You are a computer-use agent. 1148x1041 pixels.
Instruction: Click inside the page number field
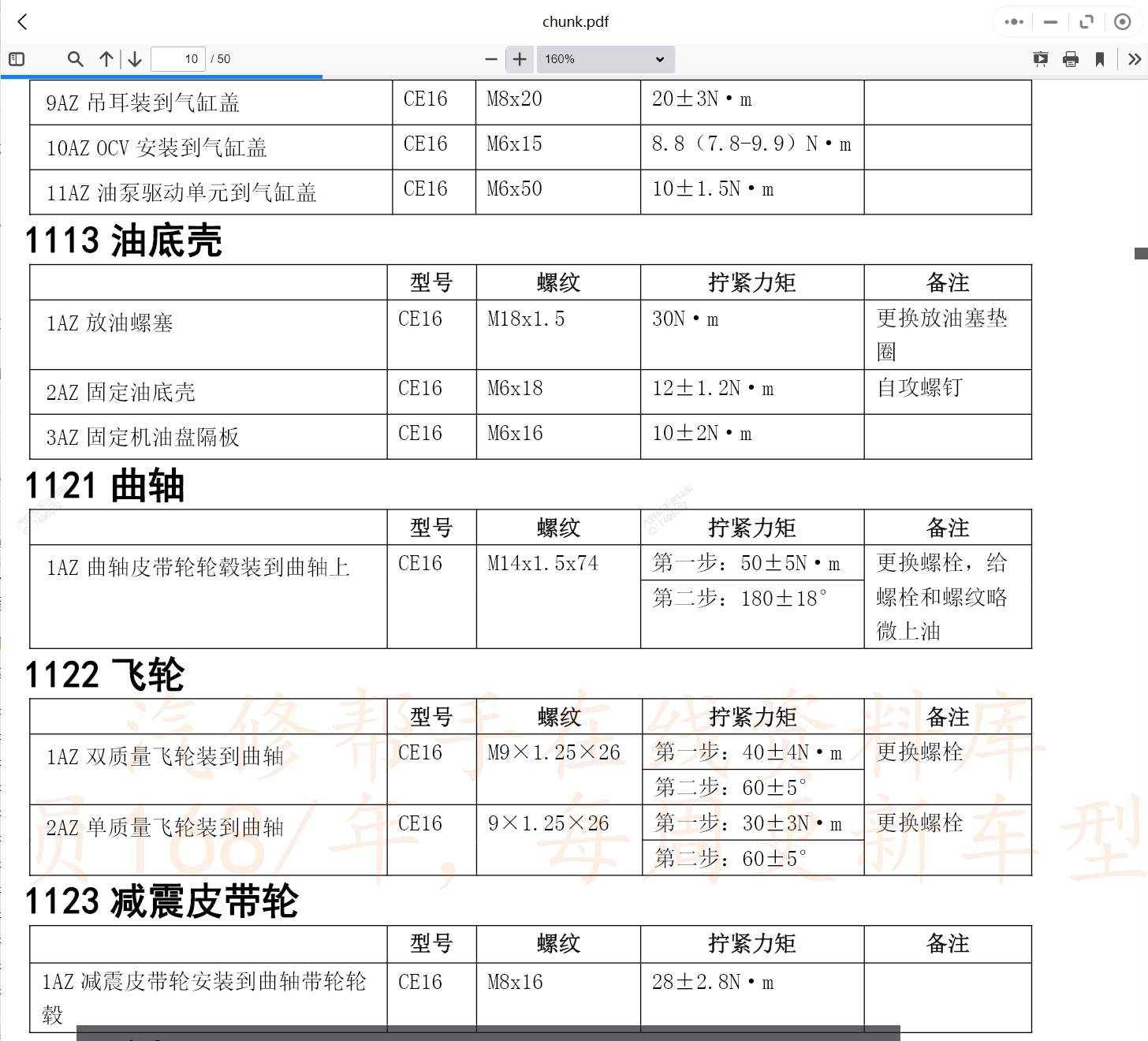click(x=177, y=58)
